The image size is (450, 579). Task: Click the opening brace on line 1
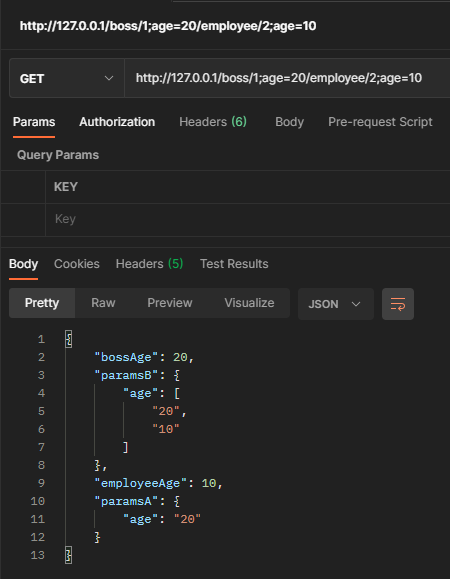click(x=69, y=339)
